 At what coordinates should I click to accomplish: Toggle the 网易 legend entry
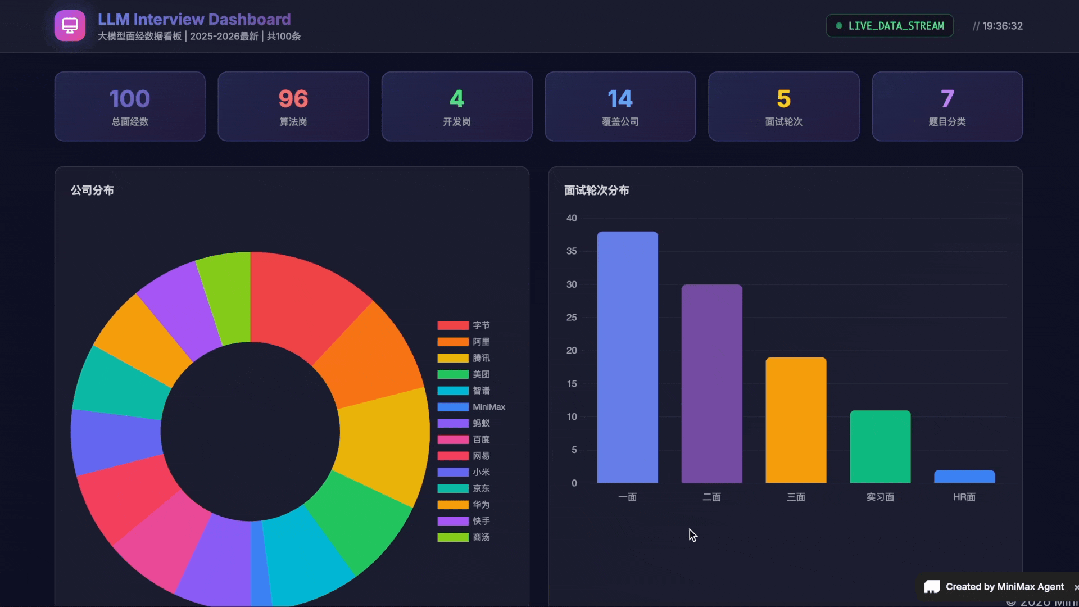(464, 456)
